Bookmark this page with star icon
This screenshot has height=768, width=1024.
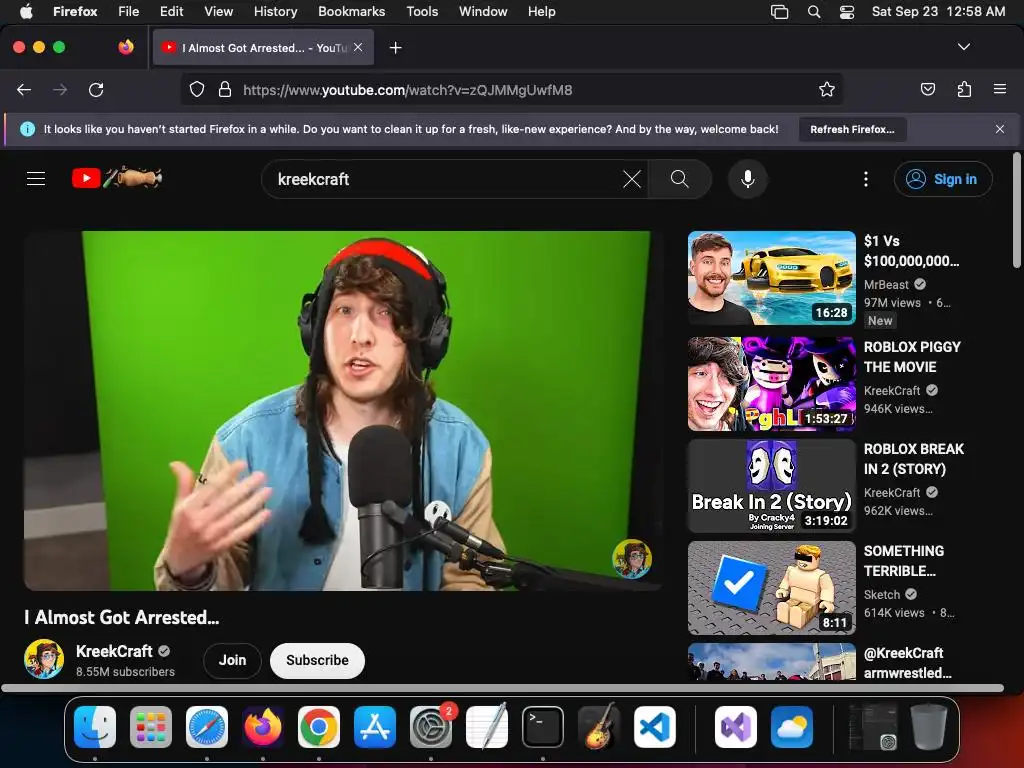coord(827,89)
